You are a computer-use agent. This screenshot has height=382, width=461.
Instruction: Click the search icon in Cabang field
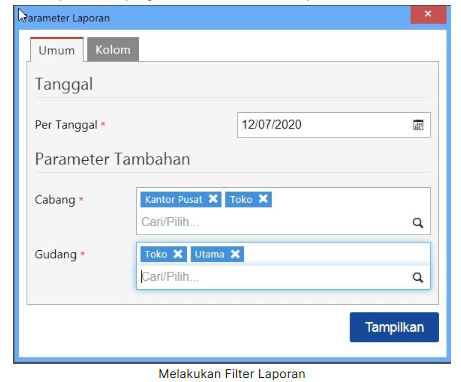pos(418,223)
